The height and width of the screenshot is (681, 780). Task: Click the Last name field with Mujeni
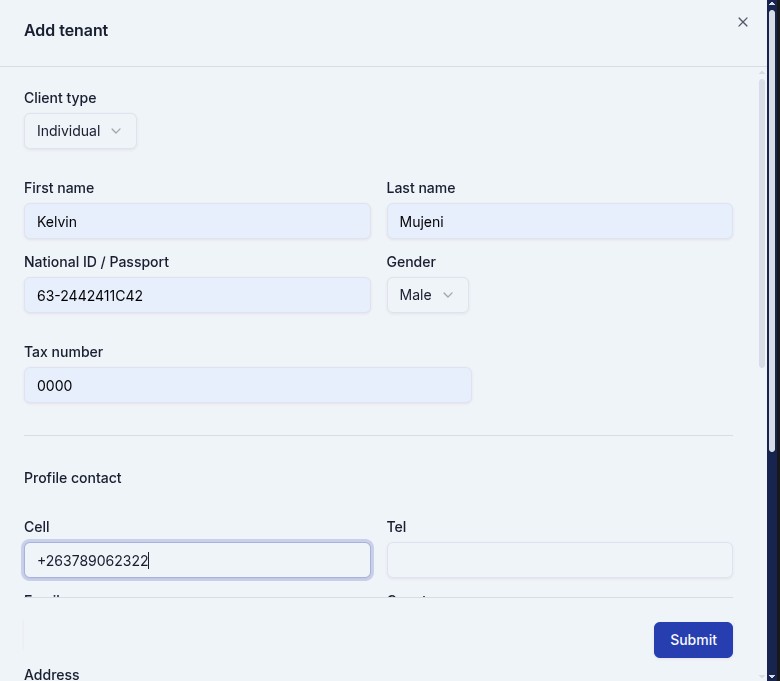tap(560, 221)
